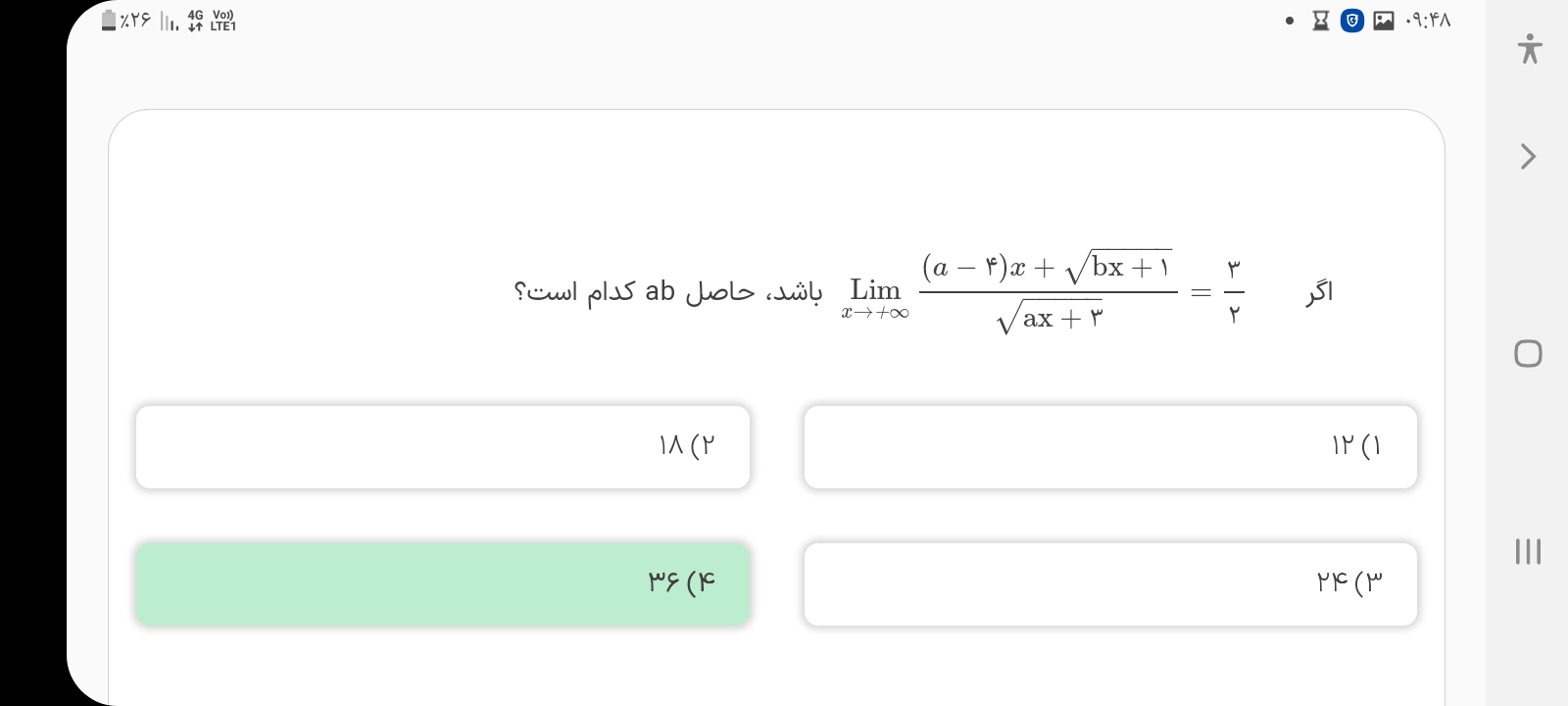
Task: Tap the picture notification icon
Action: pos(1384,21)
